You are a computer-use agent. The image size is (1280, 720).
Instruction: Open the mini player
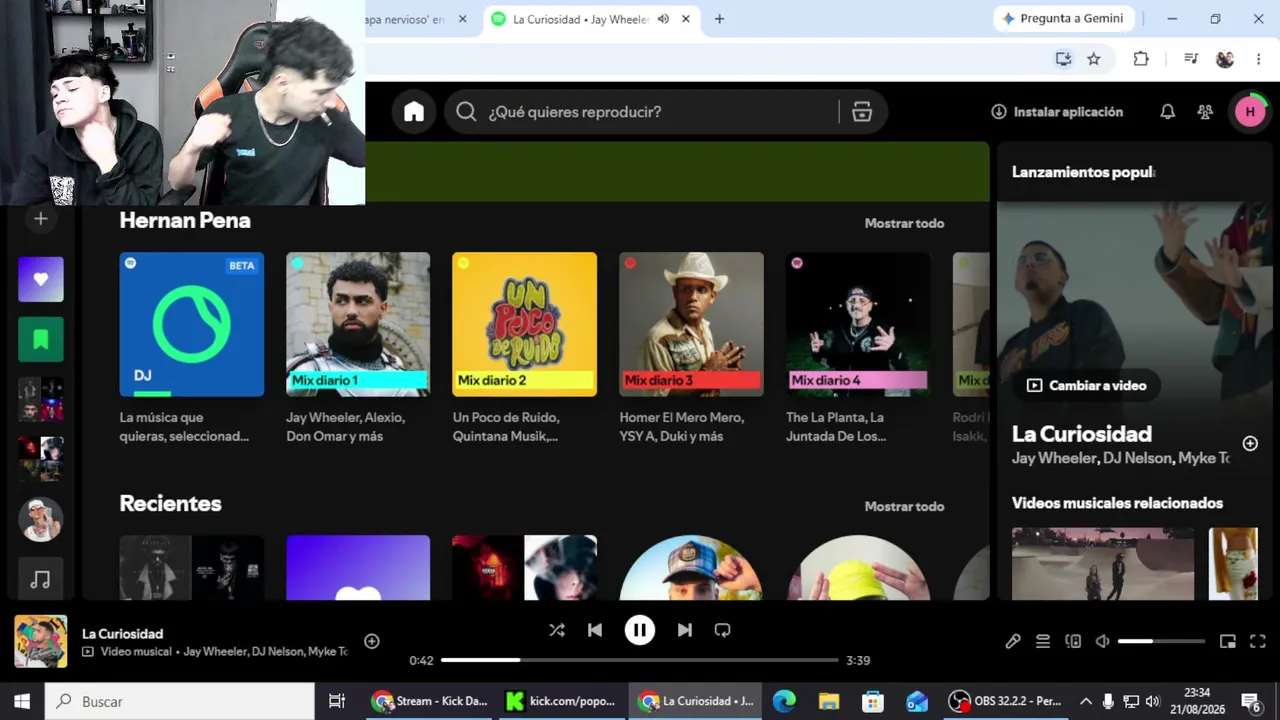coord(1228,642)
